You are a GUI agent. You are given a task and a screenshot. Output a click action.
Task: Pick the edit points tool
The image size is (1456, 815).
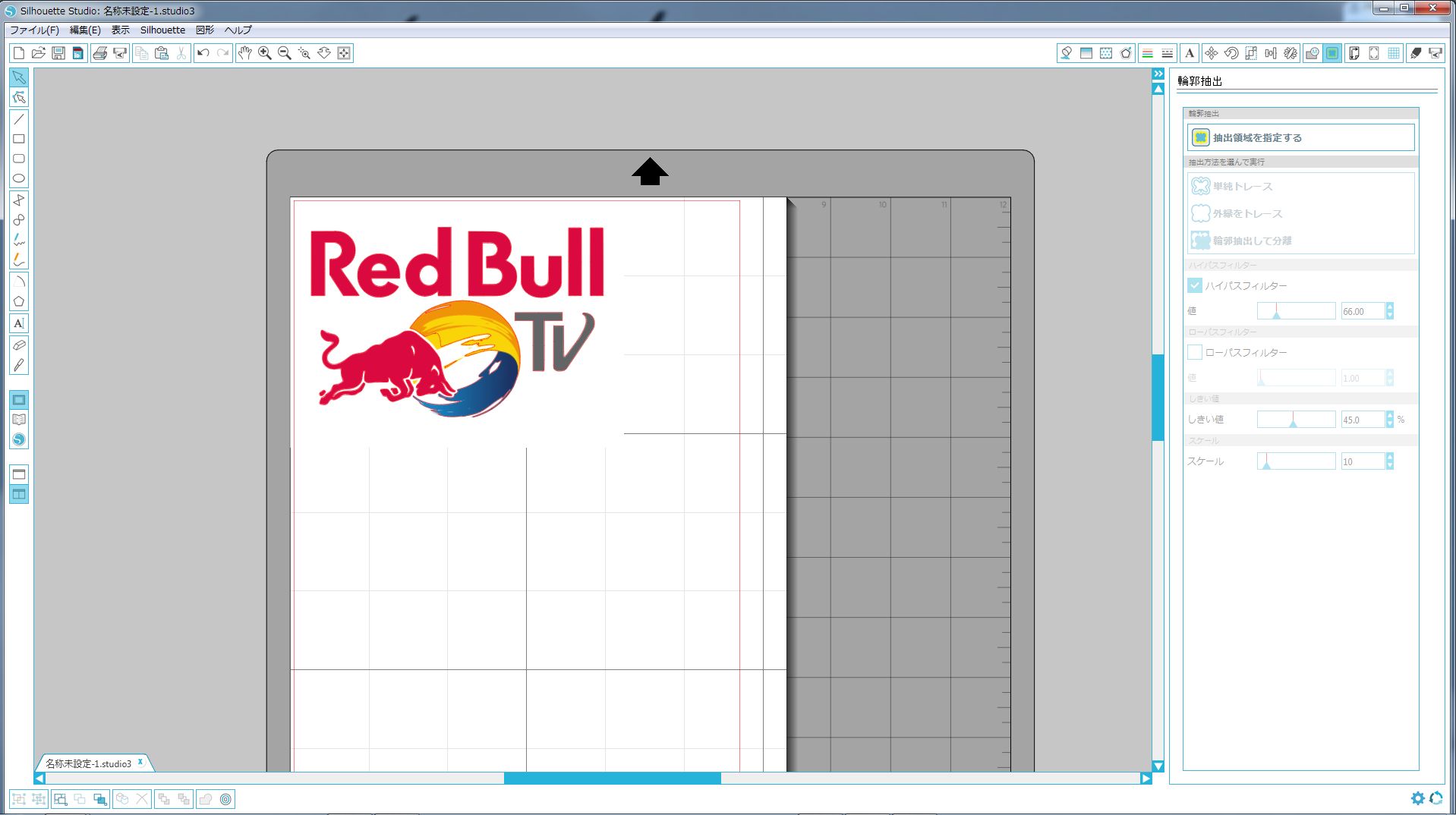(x=19, y=97)
